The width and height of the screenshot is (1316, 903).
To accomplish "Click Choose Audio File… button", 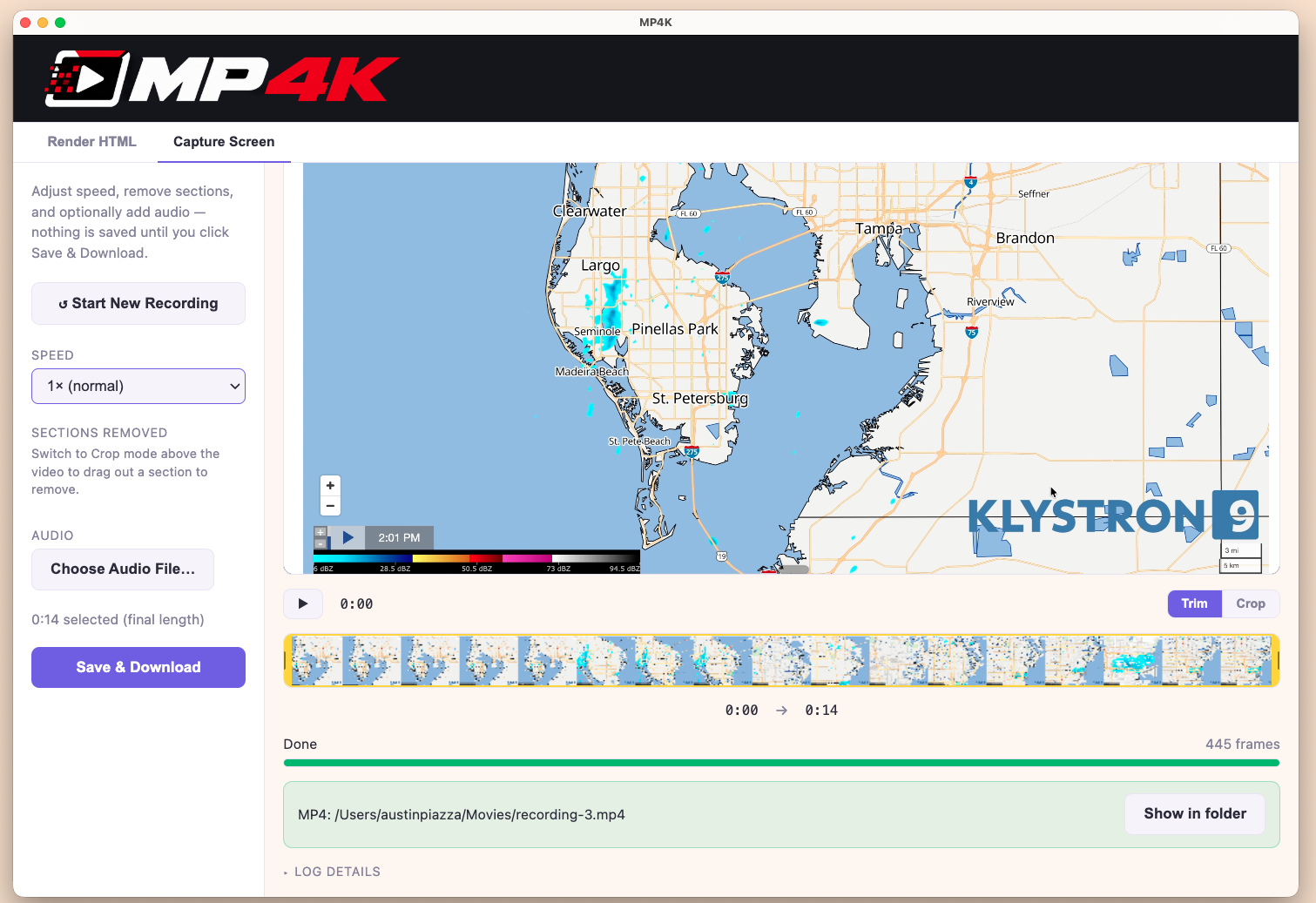I will [123, 569].
